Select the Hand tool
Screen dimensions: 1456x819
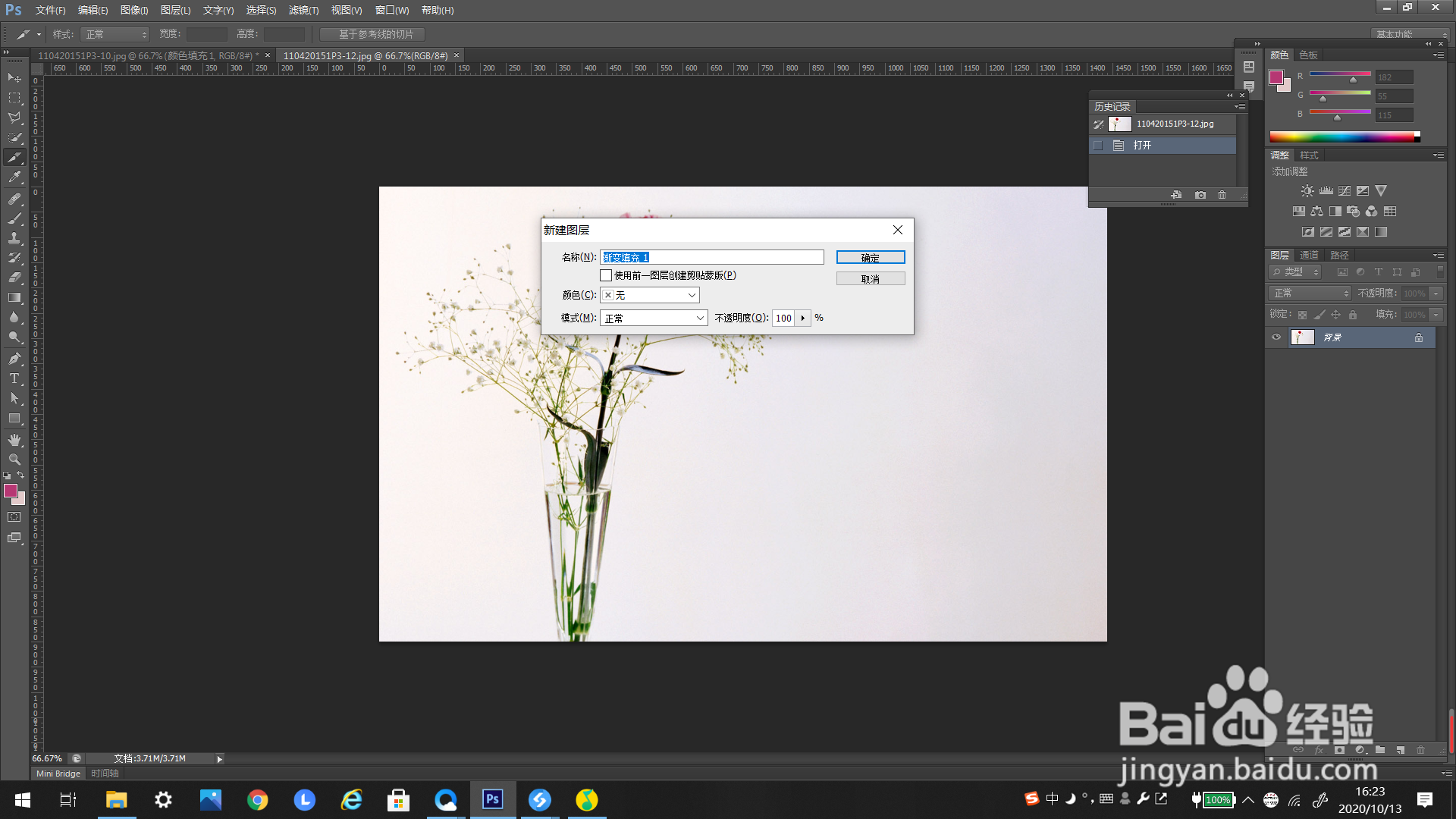tap(14, 440)
